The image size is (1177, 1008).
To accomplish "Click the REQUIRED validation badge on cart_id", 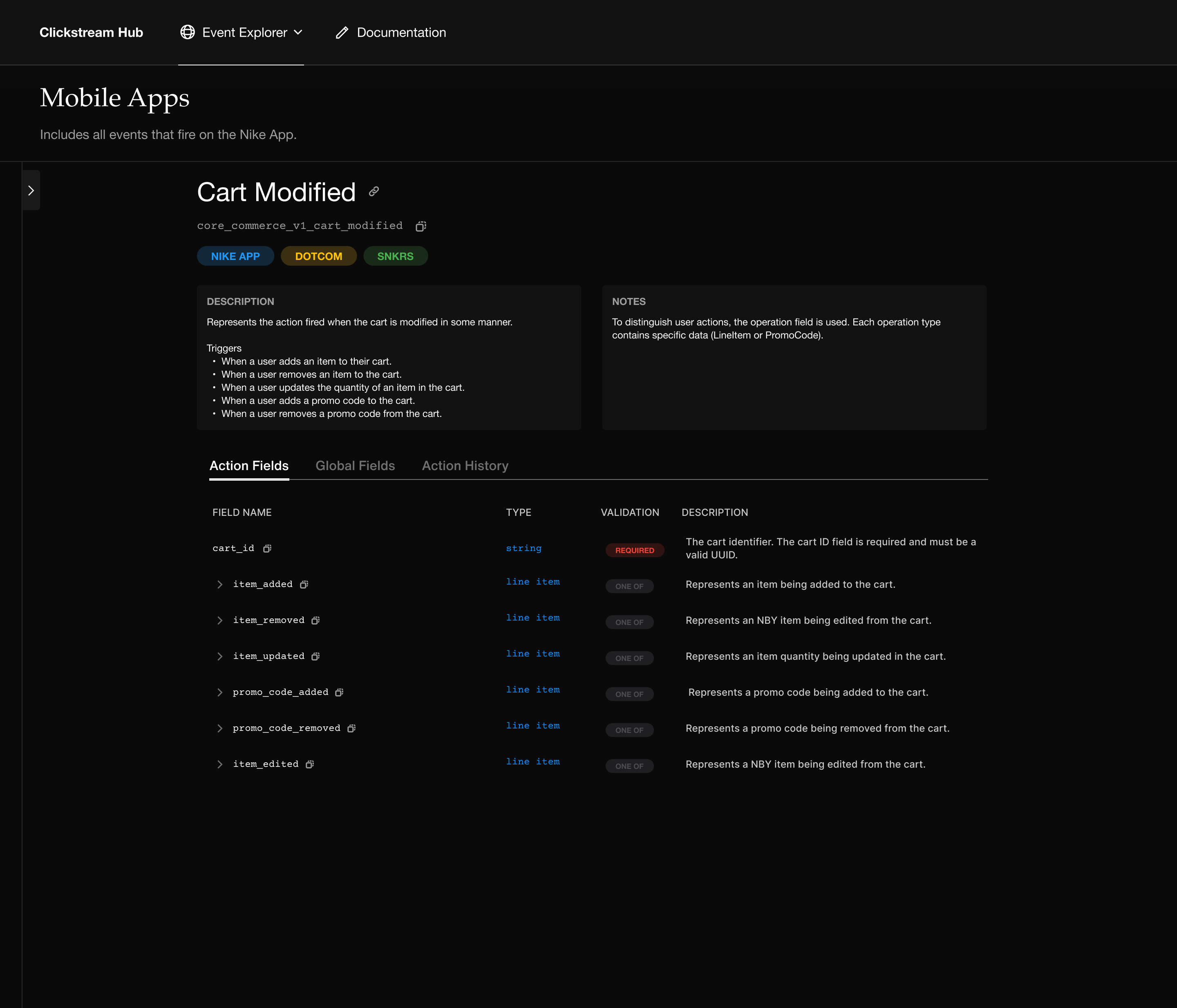I will (x=635, y=550).
